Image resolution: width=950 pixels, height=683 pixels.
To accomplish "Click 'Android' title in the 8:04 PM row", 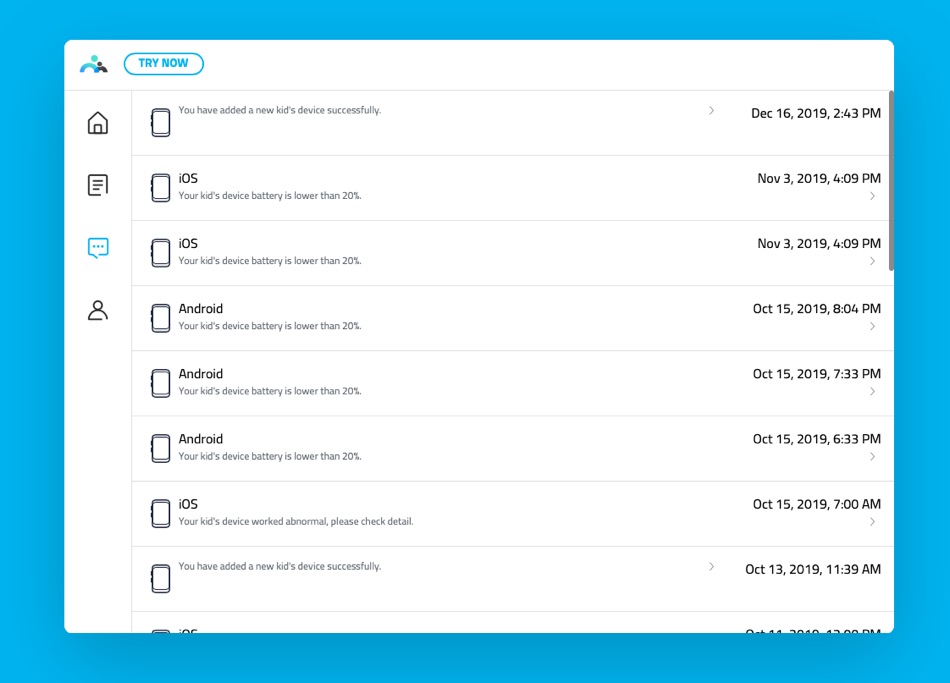I will [201, 308].
